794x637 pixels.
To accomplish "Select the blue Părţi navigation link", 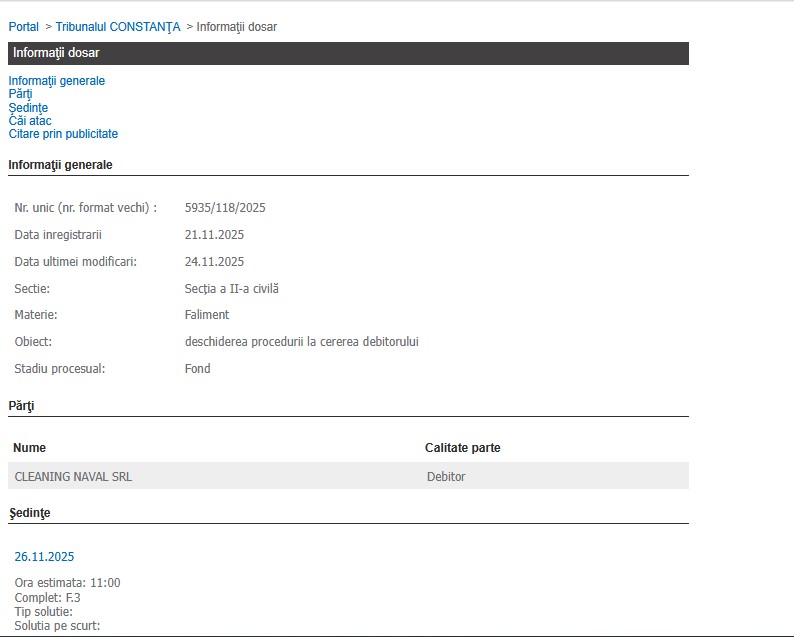I will pos(20,94).
